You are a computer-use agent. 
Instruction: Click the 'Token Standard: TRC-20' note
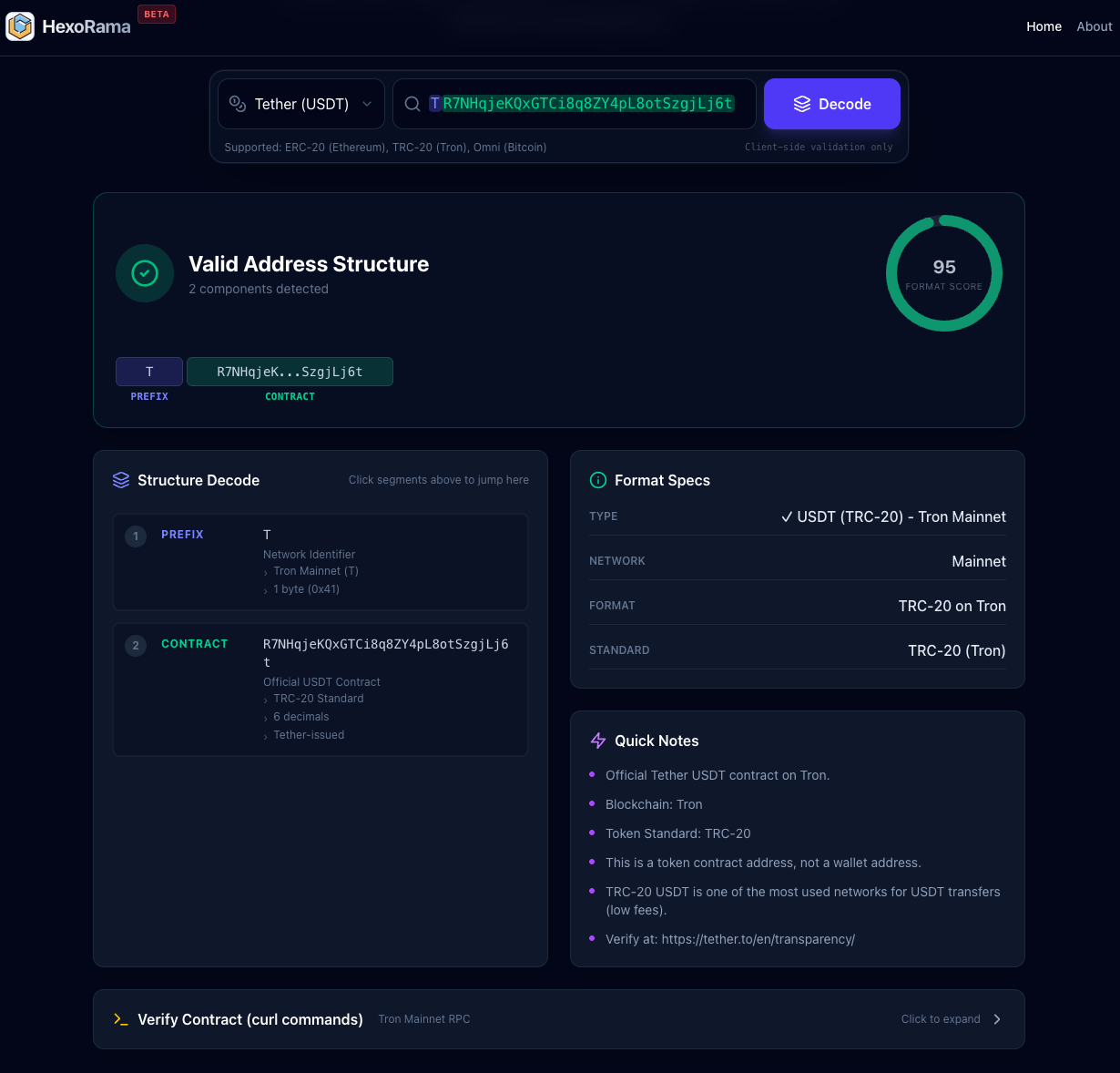pyautogui.click(x=678, y=833)
